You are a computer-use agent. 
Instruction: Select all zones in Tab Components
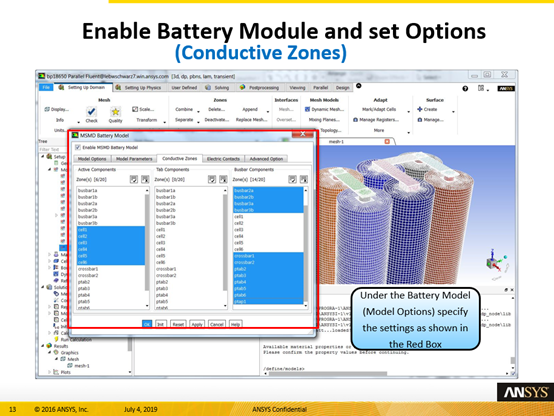click(212, 179)
